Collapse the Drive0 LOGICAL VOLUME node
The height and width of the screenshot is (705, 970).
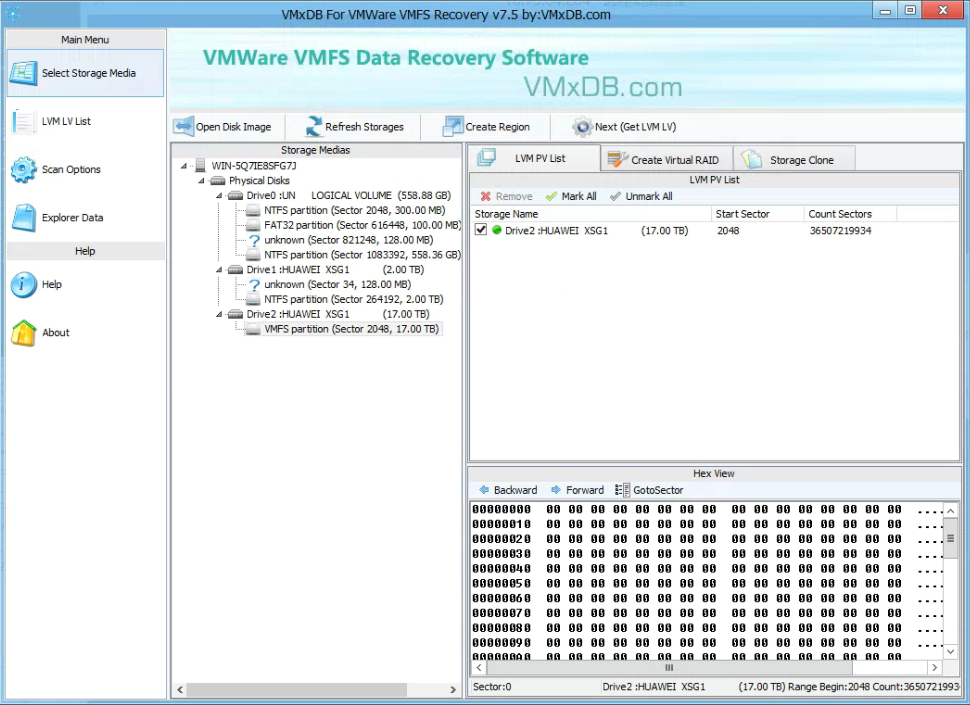[219, 195]
